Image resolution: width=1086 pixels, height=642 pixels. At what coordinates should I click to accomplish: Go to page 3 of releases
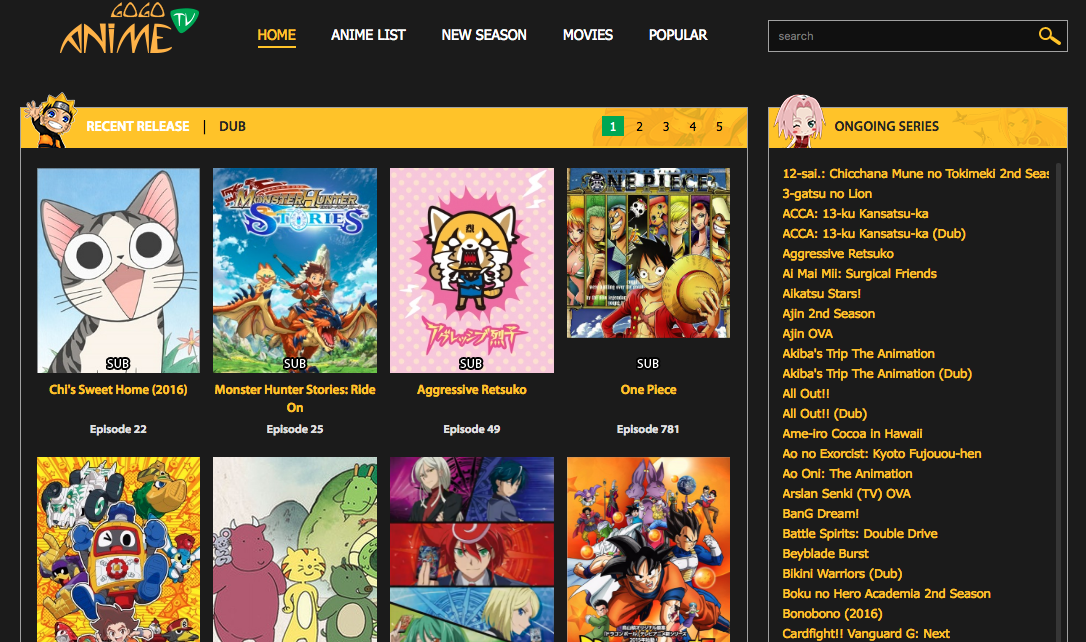(x=666, y=126)
